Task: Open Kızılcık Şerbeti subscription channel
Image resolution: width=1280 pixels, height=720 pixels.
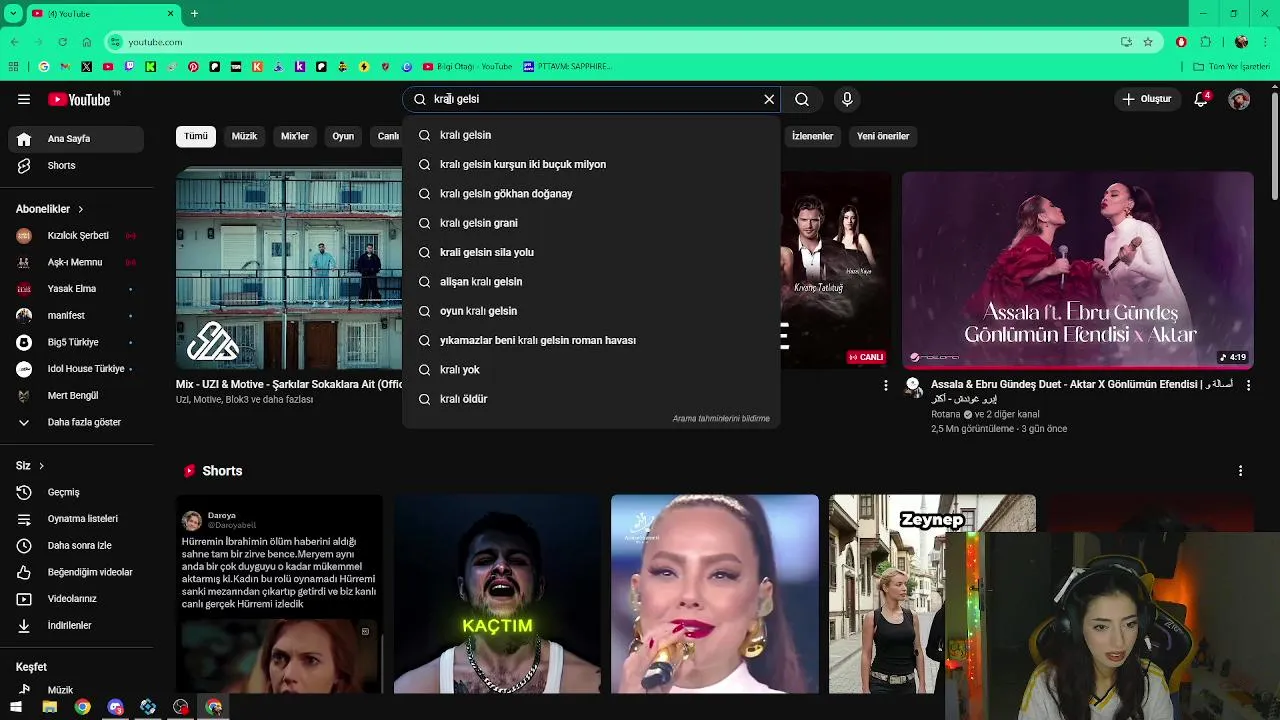Action: [76, 235]
